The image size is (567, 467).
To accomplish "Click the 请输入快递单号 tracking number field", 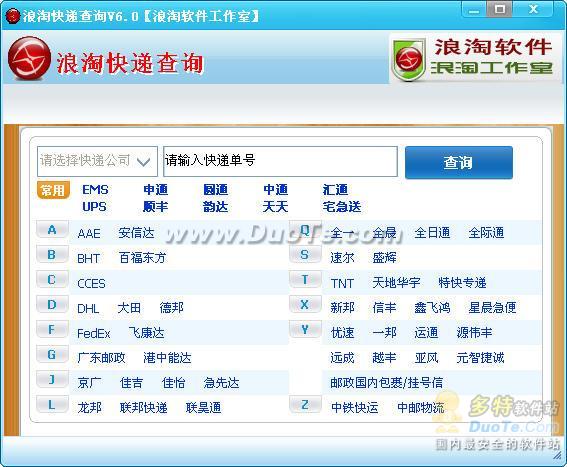I will coord(280,161).
